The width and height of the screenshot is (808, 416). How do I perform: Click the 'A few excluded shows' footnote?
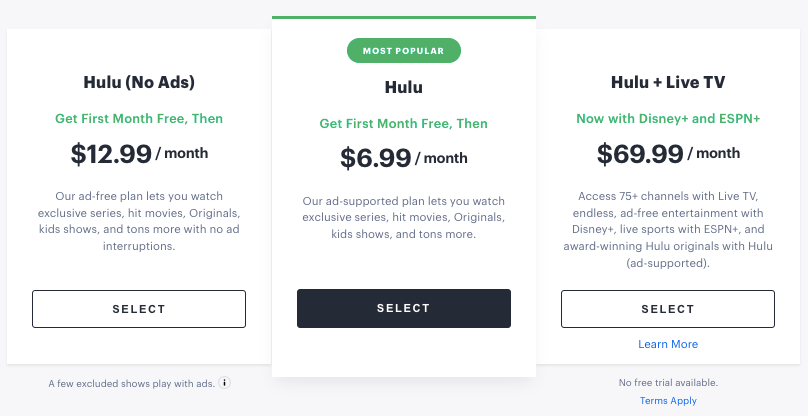pyautogui.click(x=131, y=384)
